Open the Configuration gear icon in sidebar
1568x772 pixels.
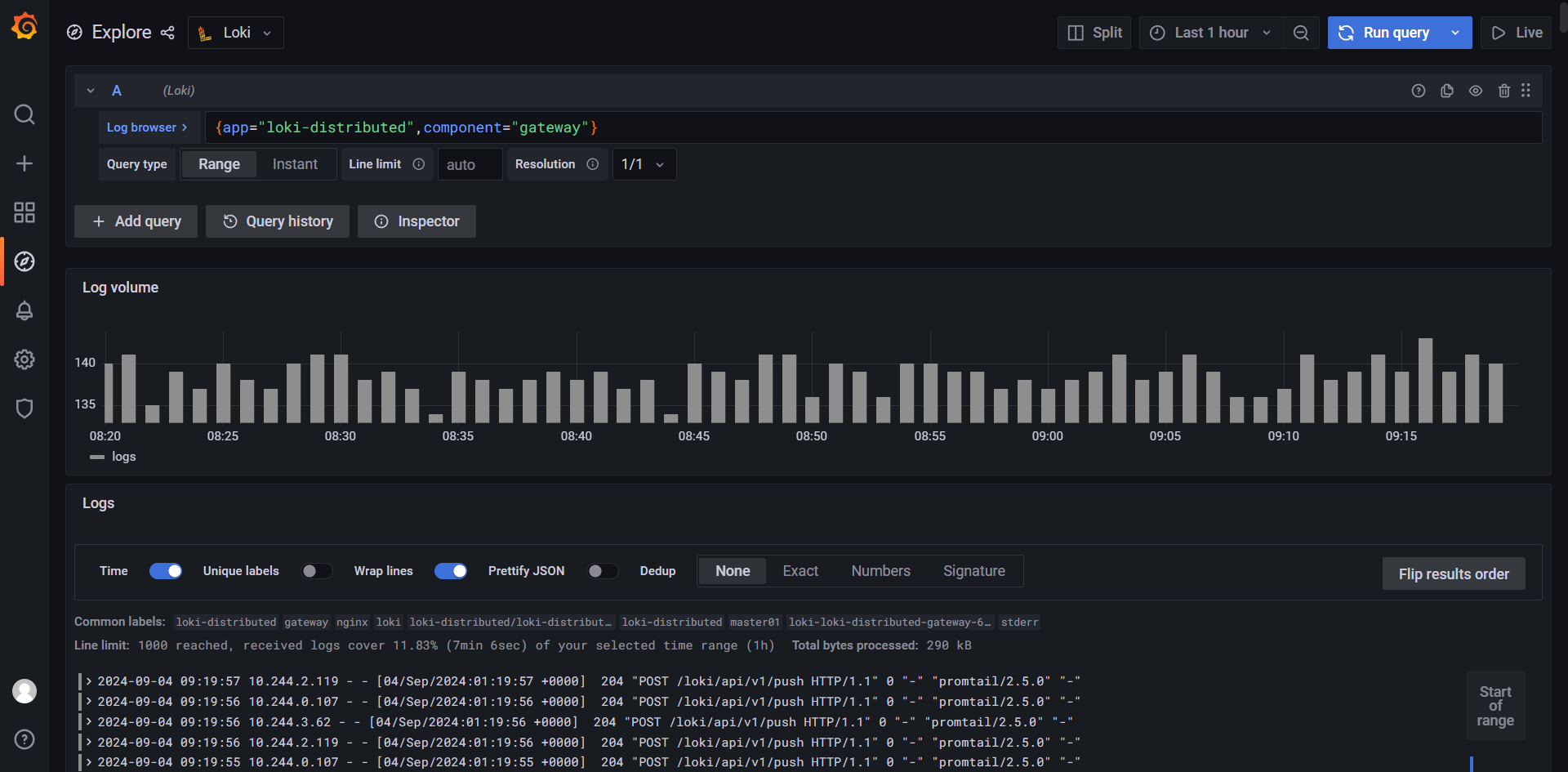coord(24,359)
